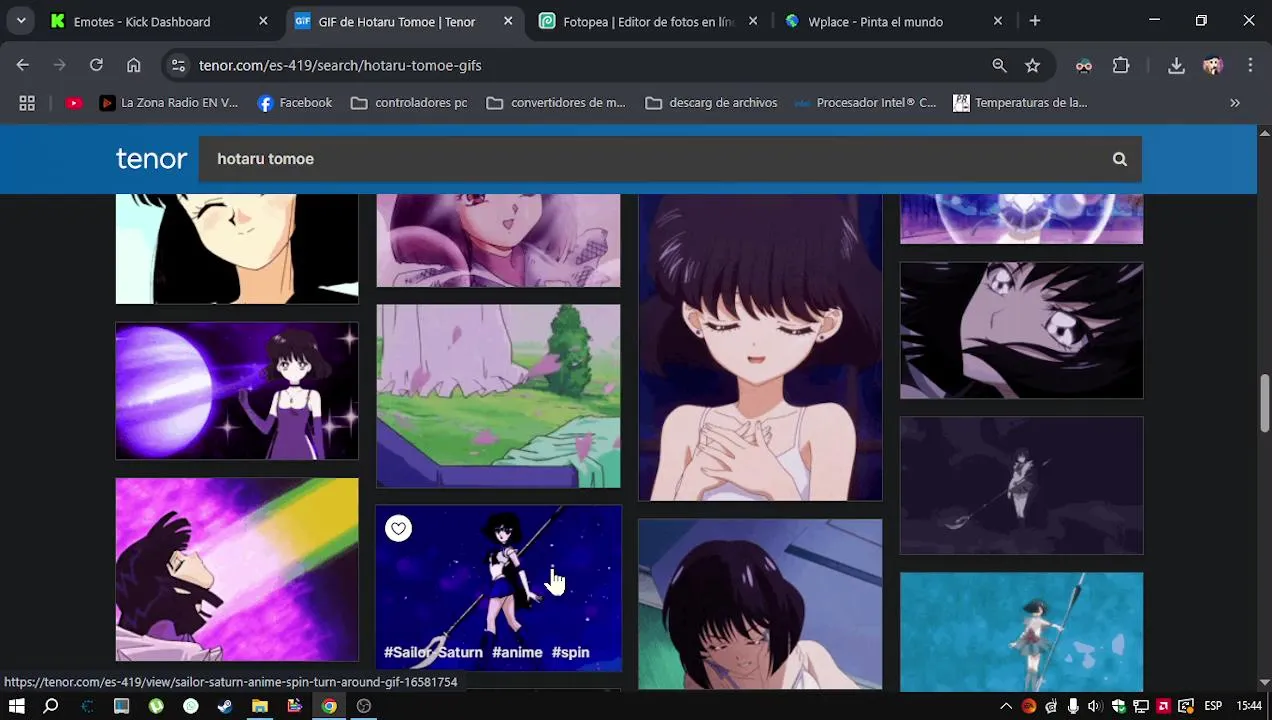Open Procesador Intel bookmark

pos(865,103)
